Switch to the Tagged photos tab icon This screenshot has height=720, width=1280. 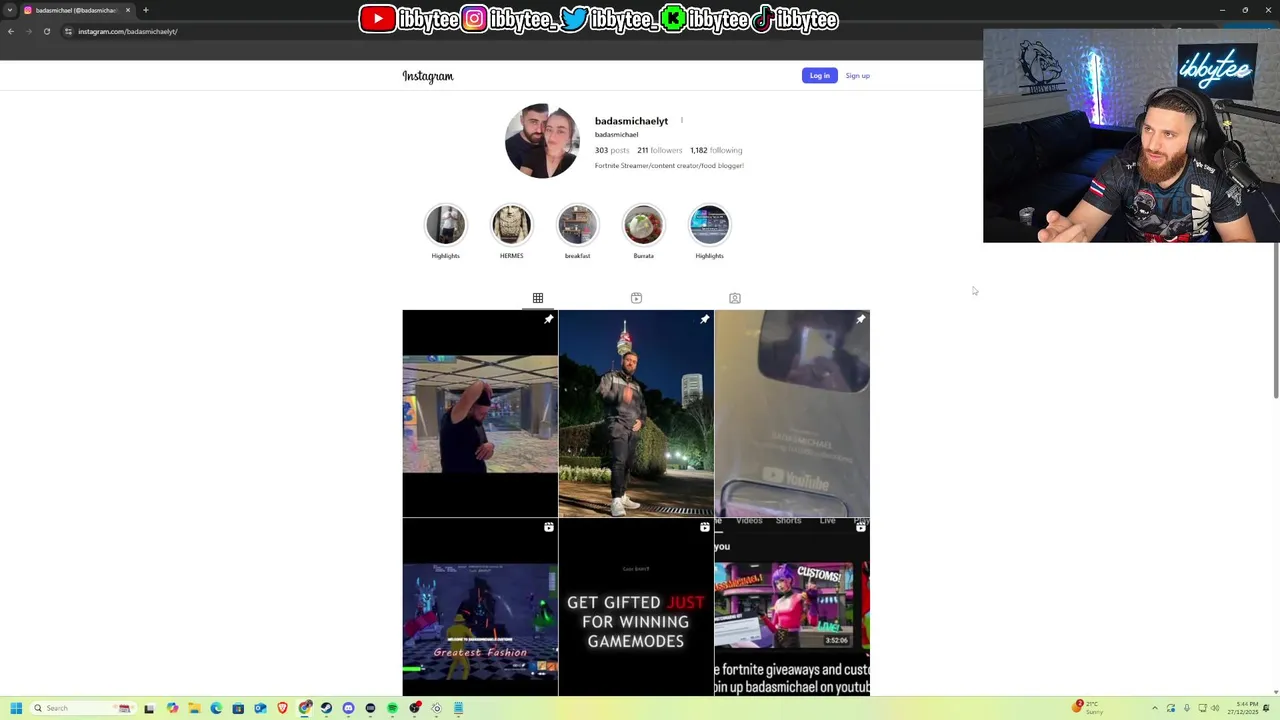point(735,298)
